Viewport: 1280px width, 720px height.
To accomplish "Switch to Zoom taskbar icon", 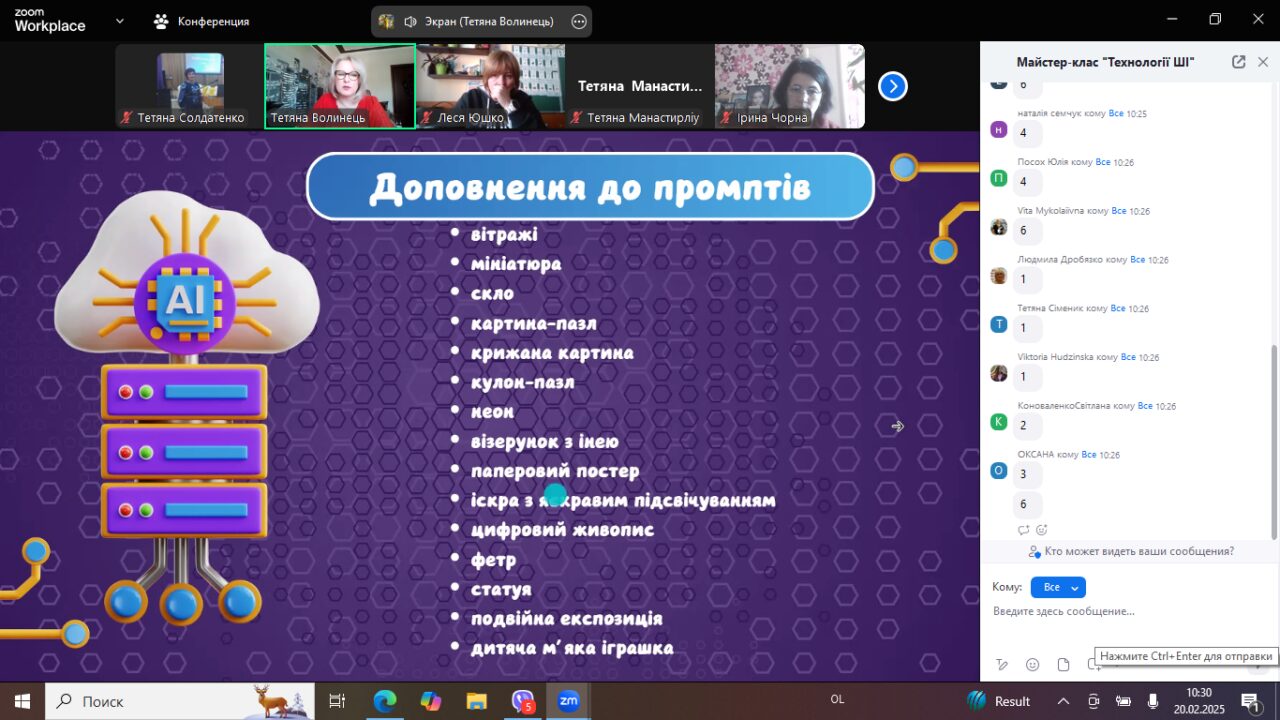I will point(569,701).
